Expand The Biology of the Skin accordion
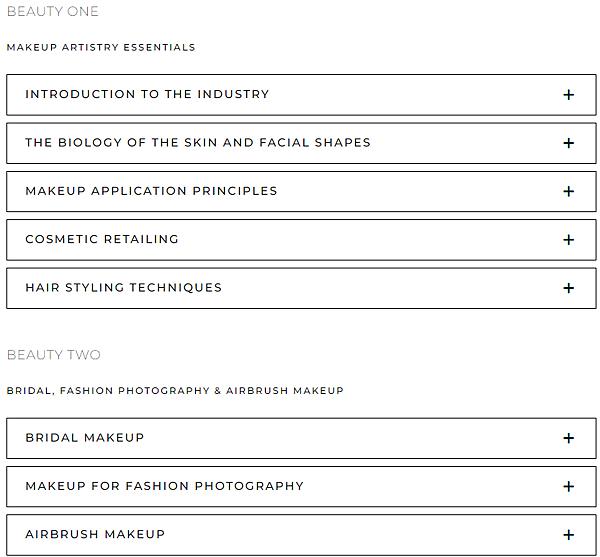The image size is (600, 557). point(198,143)
